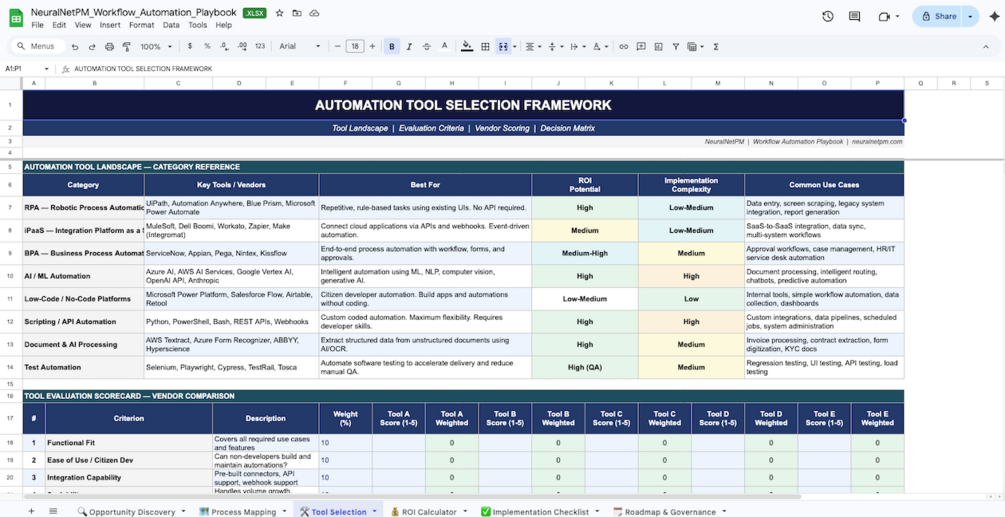Open text wrapping dropdown
The width and height of the screenshot is (1005, 517).
coord(577,47)
